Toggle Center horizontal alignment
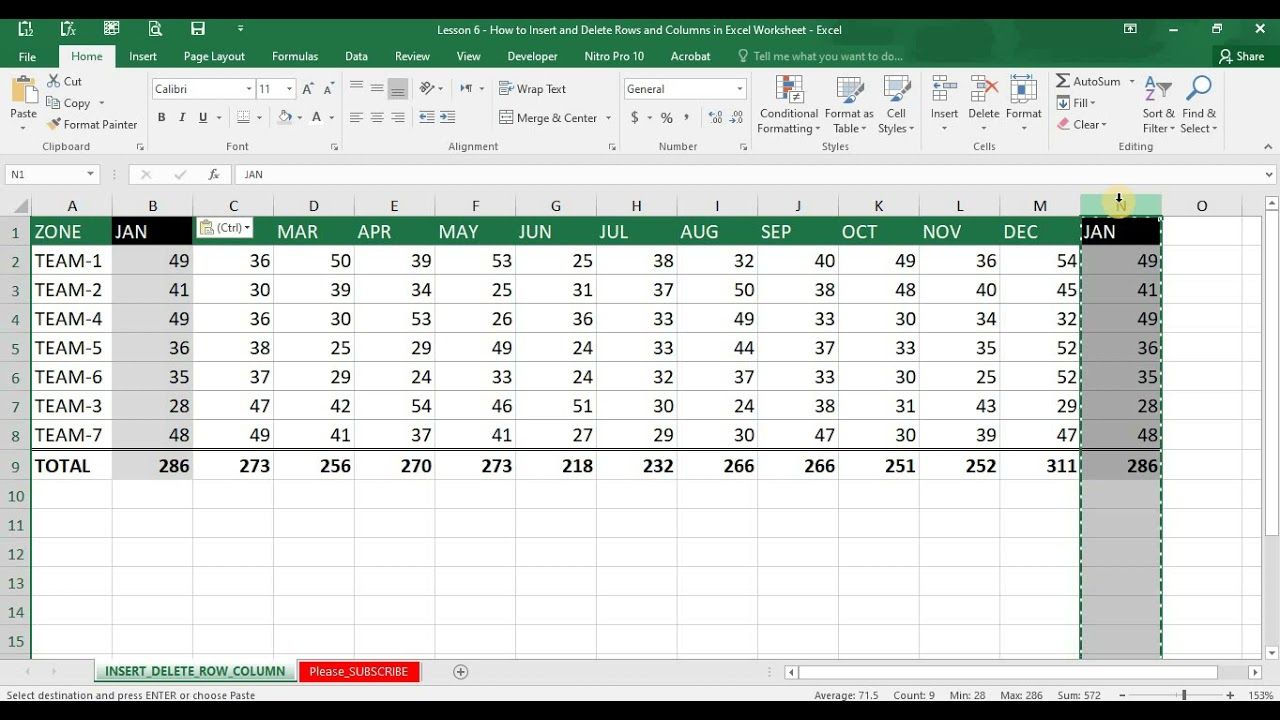This screenshot has height=720, width=1280. 377,117
